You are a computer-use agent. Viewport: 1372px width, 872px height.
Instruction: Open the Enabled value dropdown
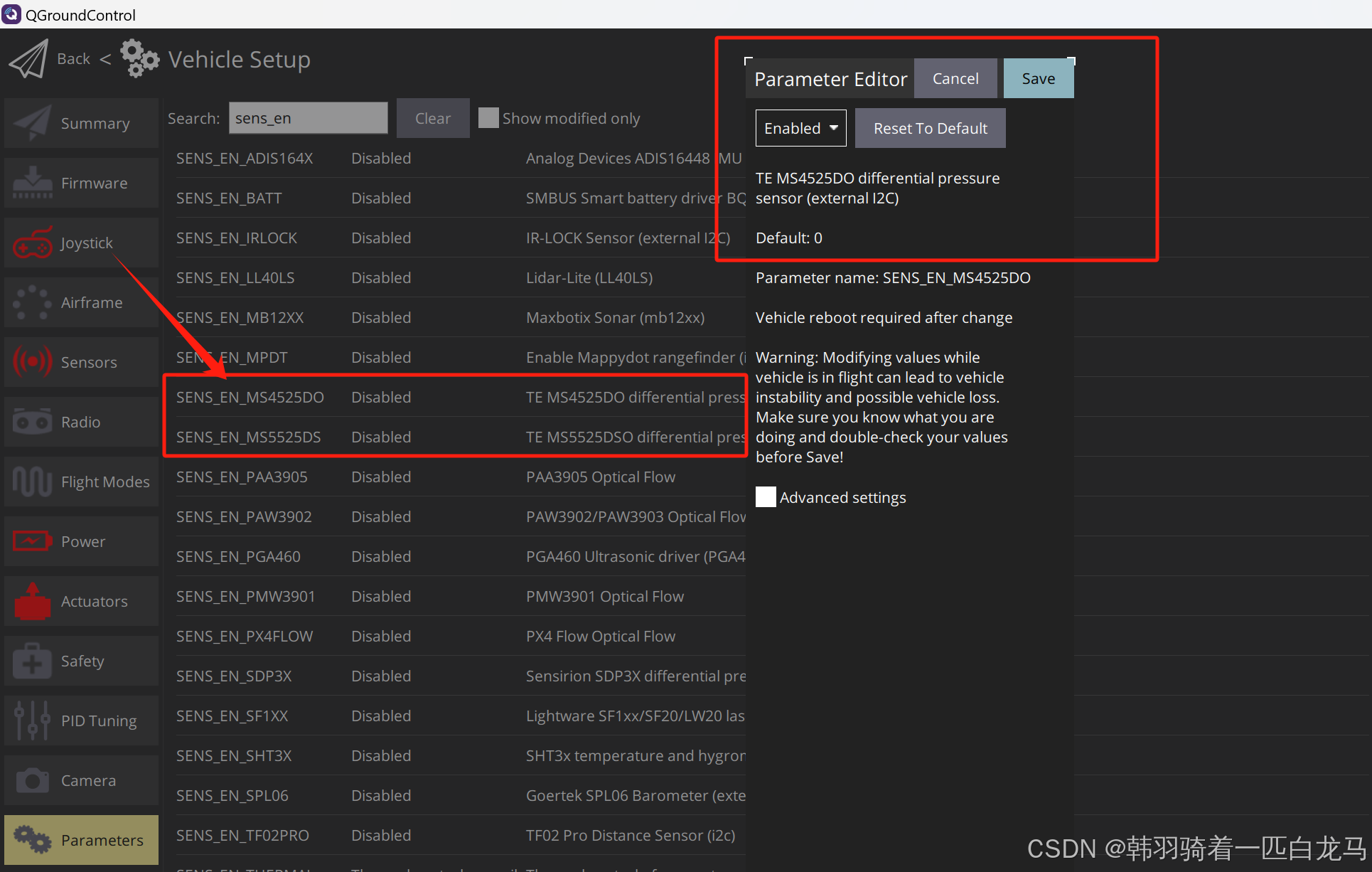(x=800, y=128)
